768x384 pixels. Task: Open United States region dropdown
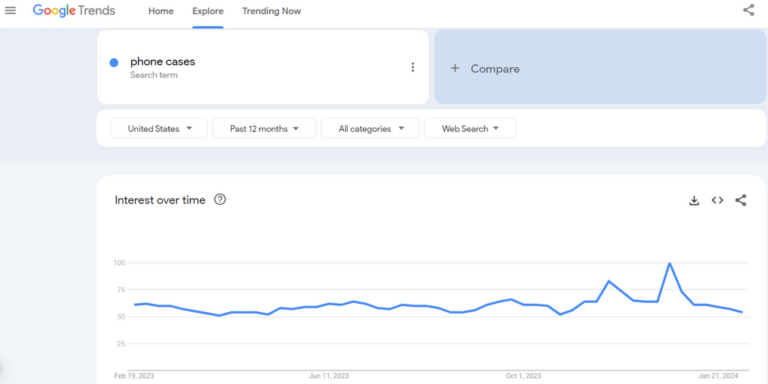[x=159, y=129]
